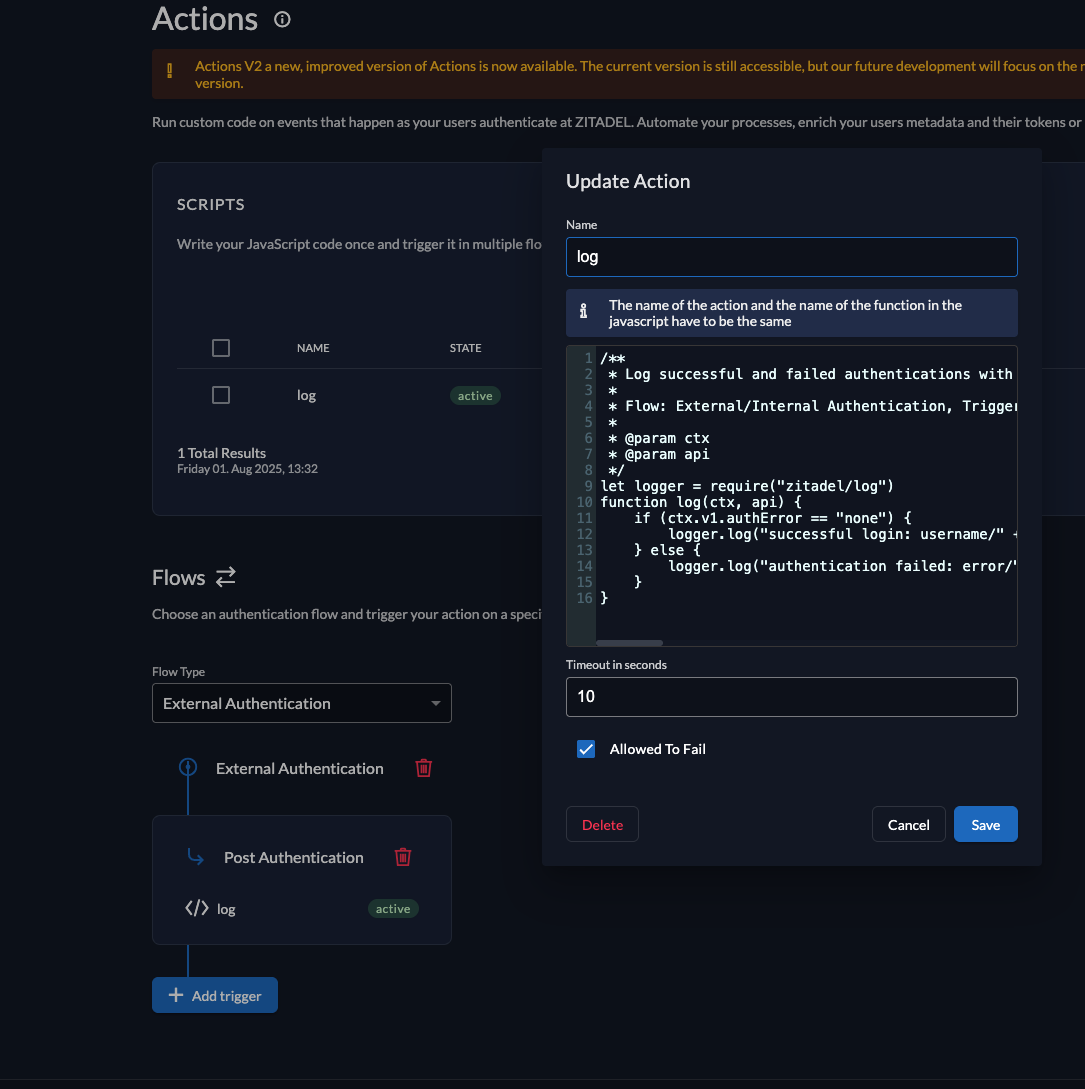Click the info icon in the name hint box
1085x1089 pixels.
(583, 311)
